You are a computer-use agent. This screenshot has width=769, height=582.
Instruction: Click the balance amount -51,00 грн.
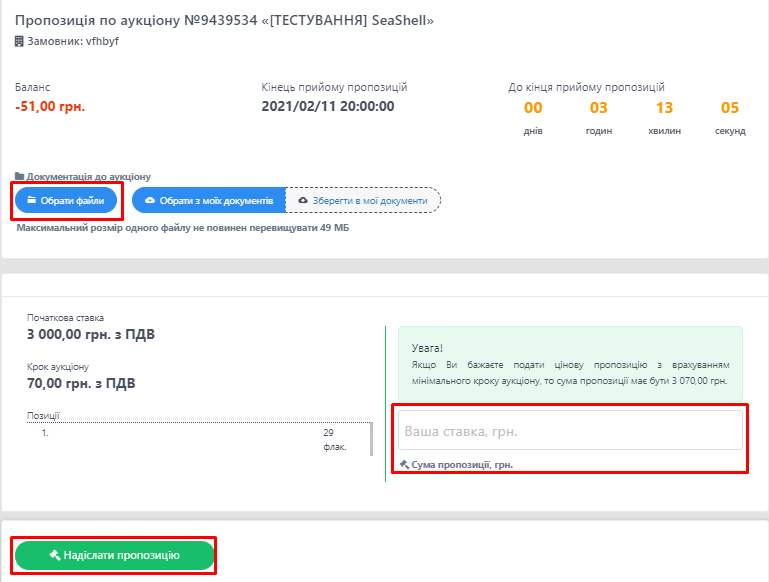[x=50, y=107]
